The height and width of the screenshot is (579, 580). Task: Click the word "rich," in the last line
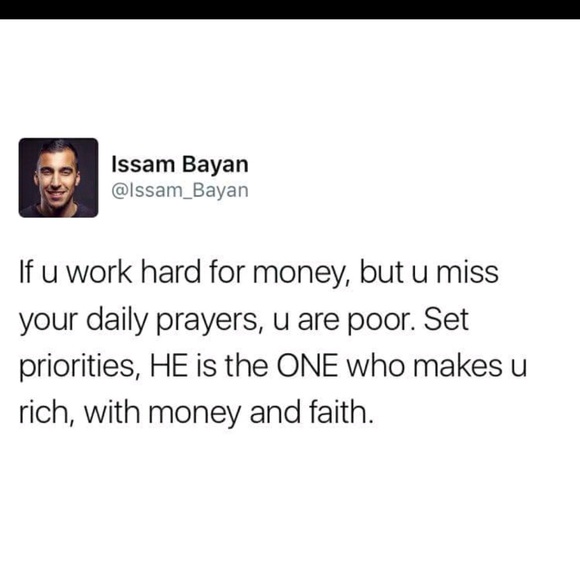(x=47, y=412)
